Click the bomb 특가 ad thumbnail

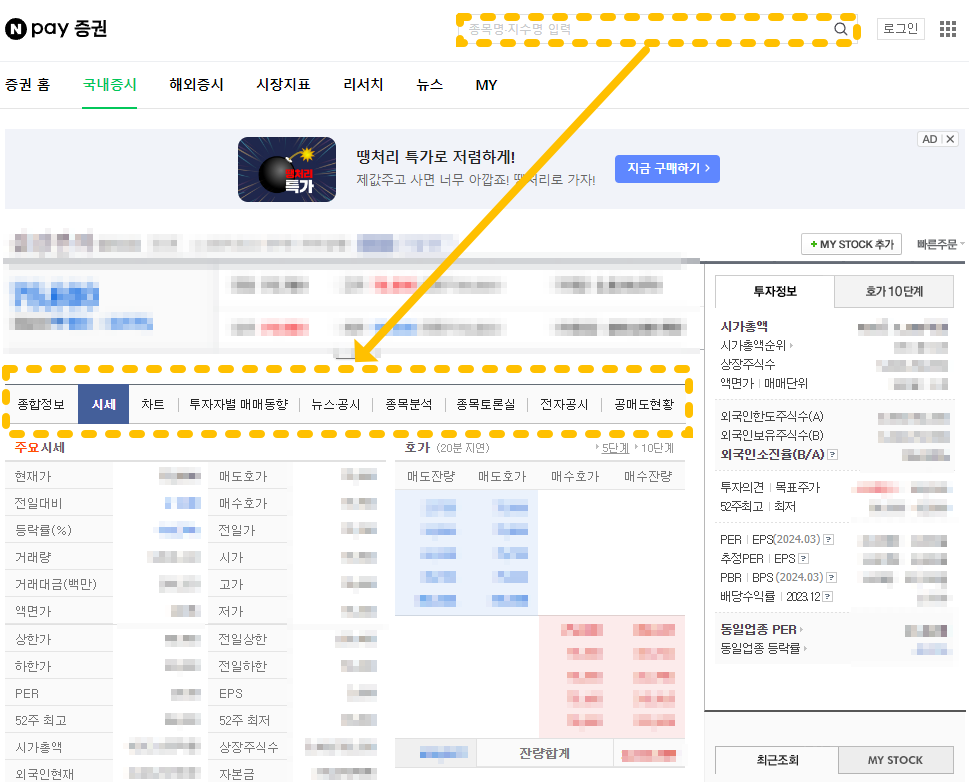coord(287,169)
